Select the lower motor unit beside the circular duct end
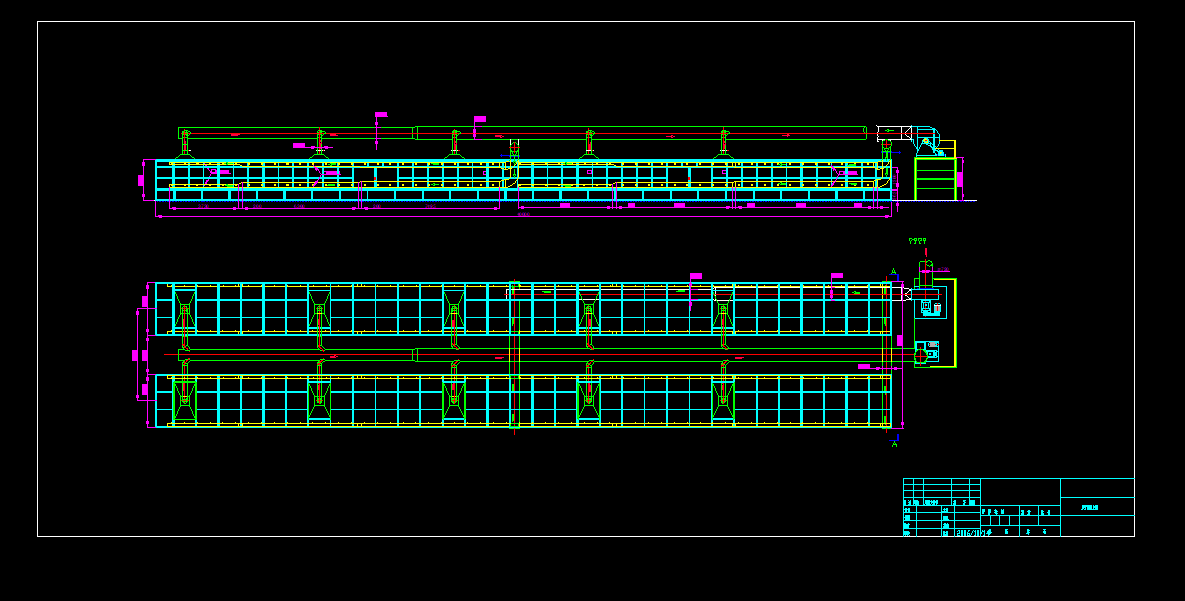This screenshot has height=601, width=1185. click(x=932, y=352)
